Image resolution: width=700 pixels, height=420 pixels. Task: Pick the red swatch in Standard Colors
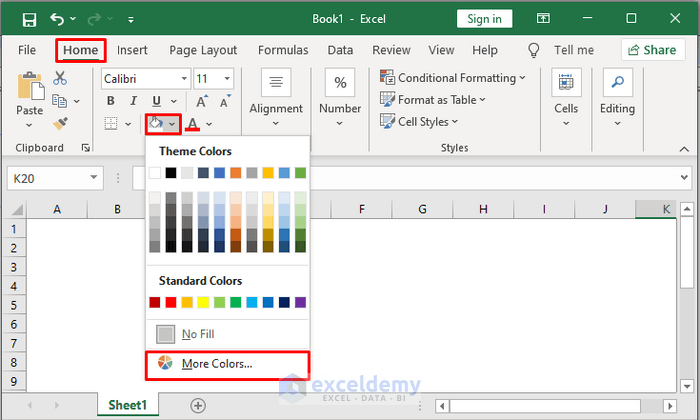pos(170,302)
